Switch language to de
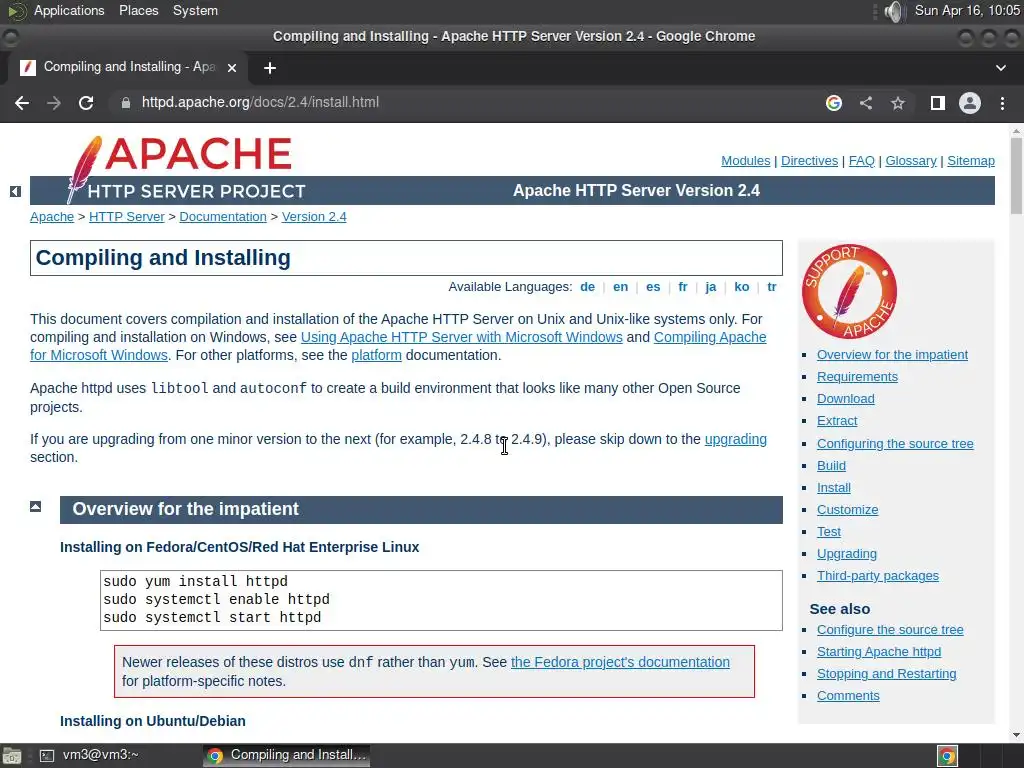The height and width of the screenshot is (768, 1024). [x=587, y=287]
